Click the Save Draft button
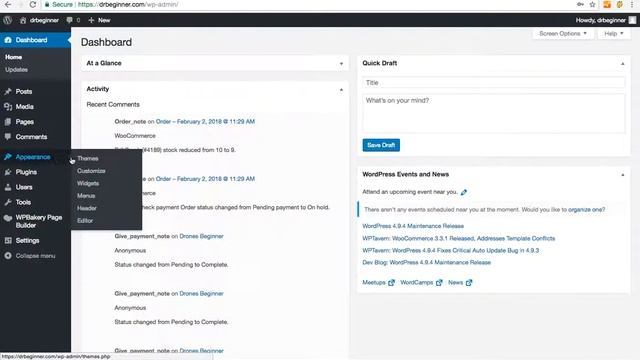Screen dimensions: 640x360 click(x=381, y=145)
